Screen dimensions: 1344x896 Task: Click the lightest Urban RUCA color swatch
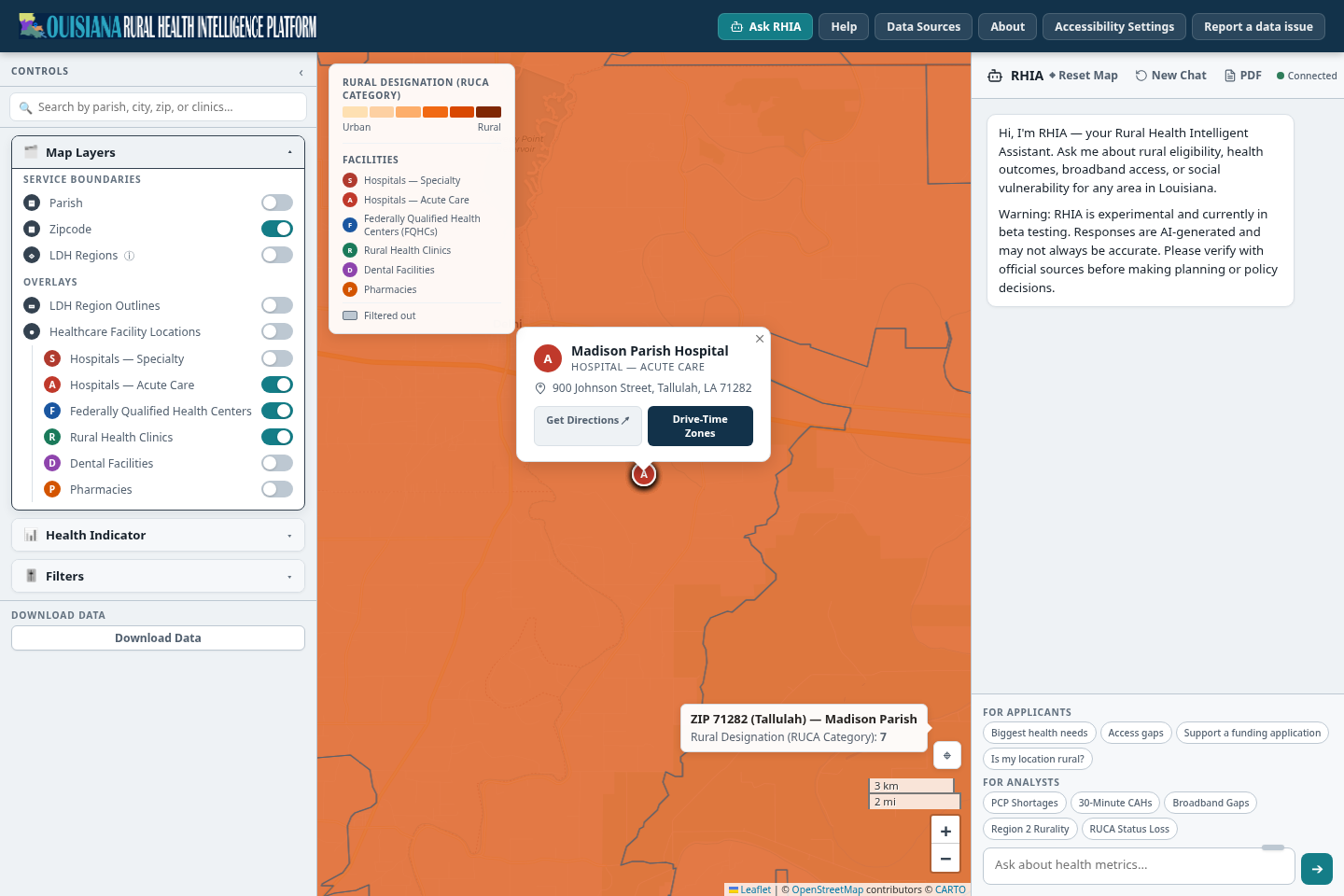pos(355,112)
